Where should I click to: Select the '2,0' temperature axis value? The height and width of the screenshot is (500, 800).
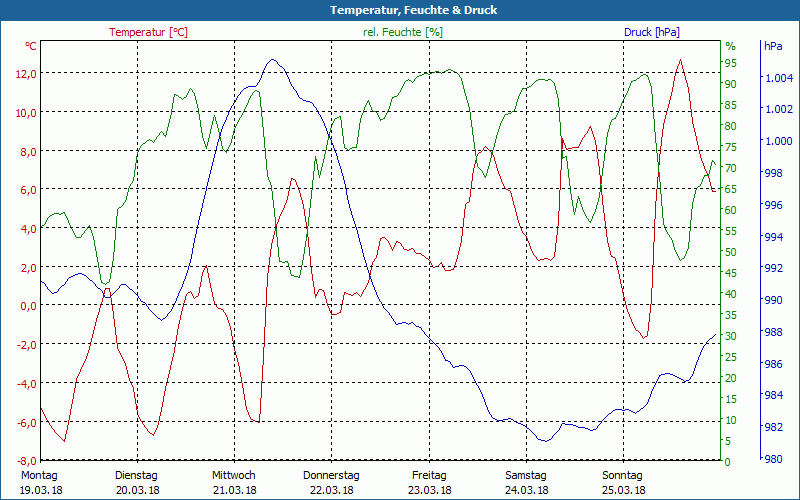(29, 267)
